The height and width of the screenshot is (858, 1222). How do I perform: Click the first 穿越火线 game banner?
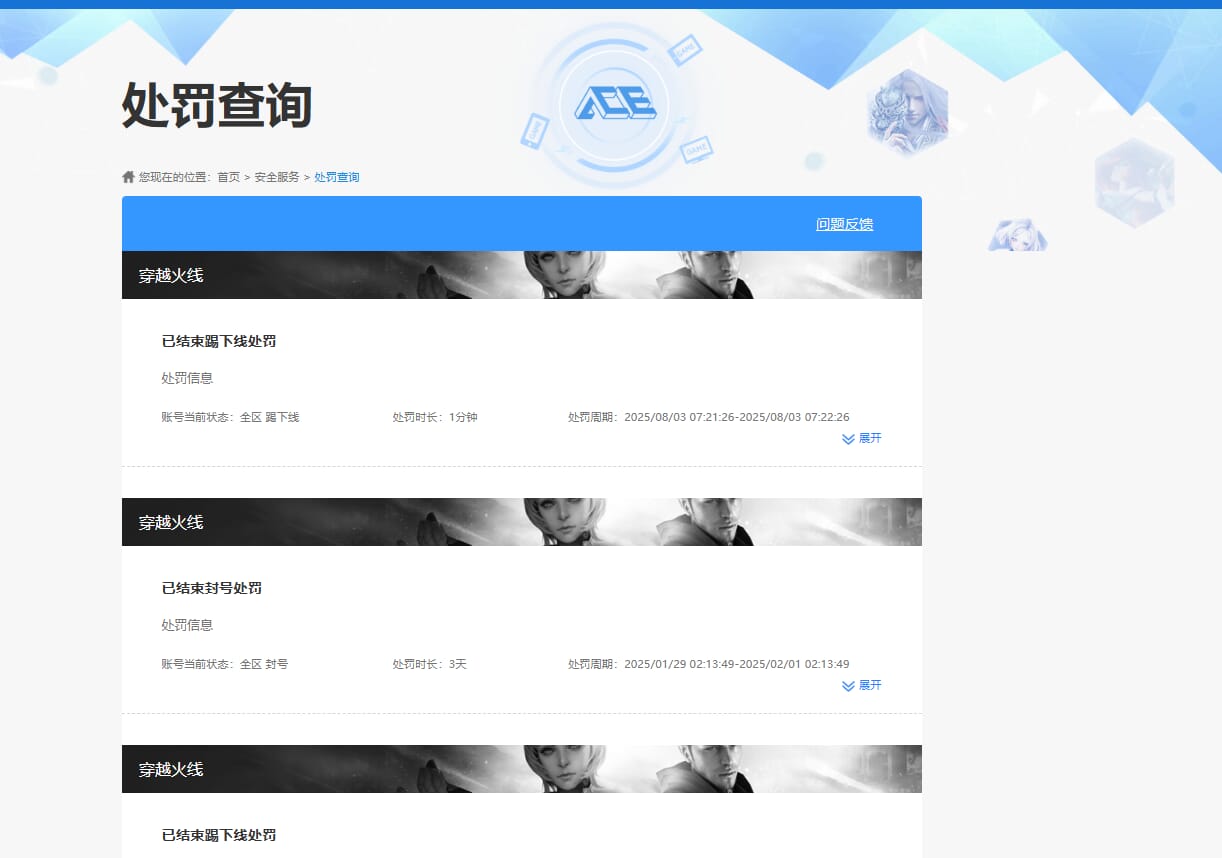click(x=522, y=275)
